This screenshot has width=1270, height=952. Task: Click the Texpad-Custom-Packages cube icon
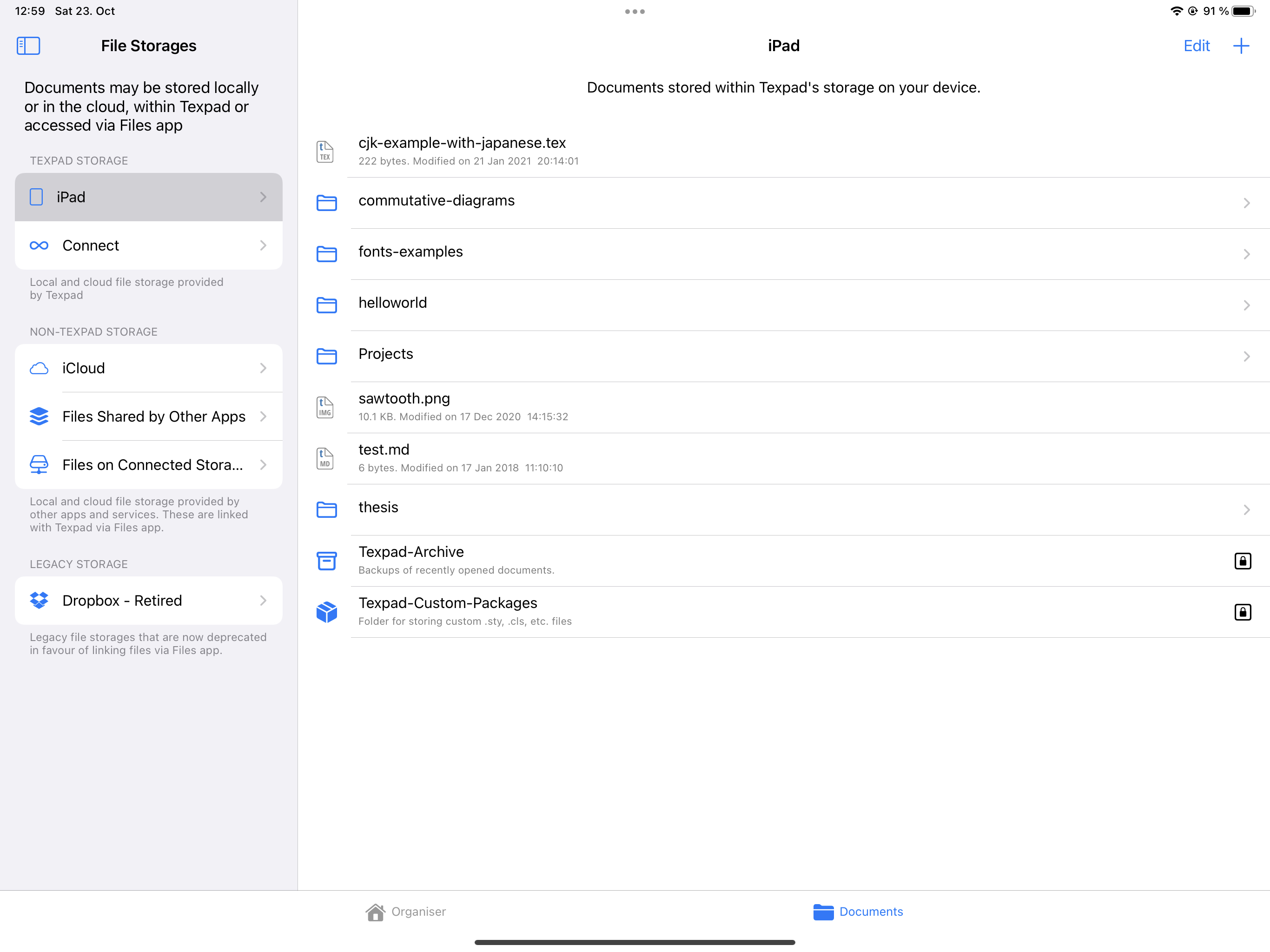point(327,612)
